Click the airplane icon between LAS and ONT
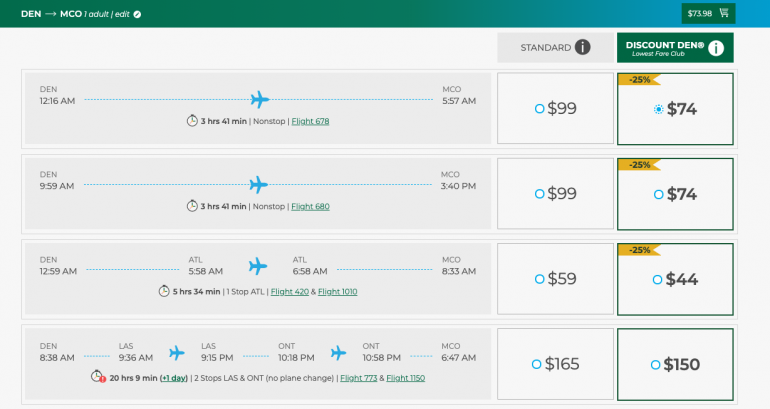The height and width of the screenshot is (409, 770). pyautogui.click(x=177, y=352)
